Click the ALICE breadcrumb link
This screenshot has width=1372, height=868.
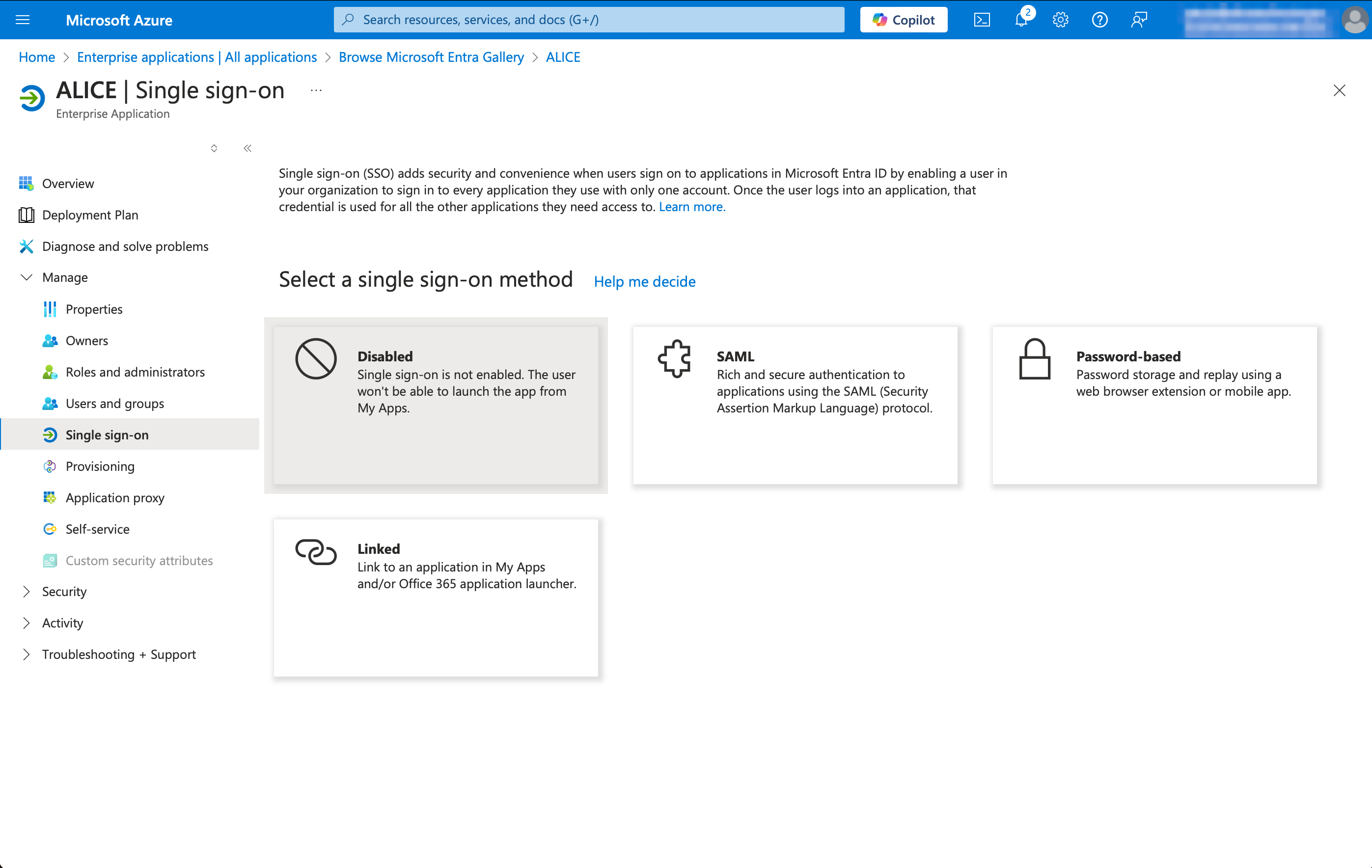563,57
